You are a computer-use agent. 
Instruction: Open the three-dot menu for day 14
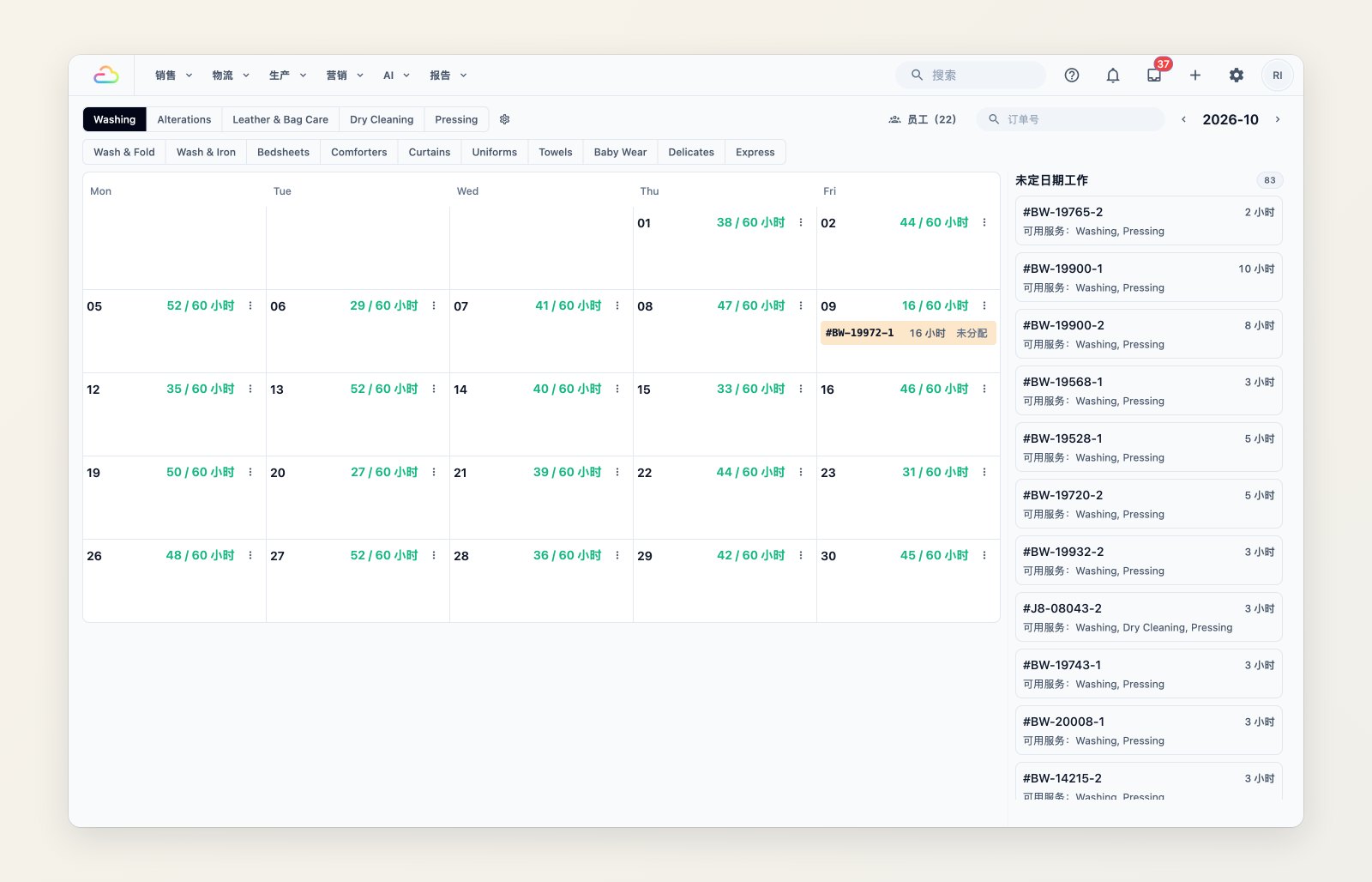617,389
